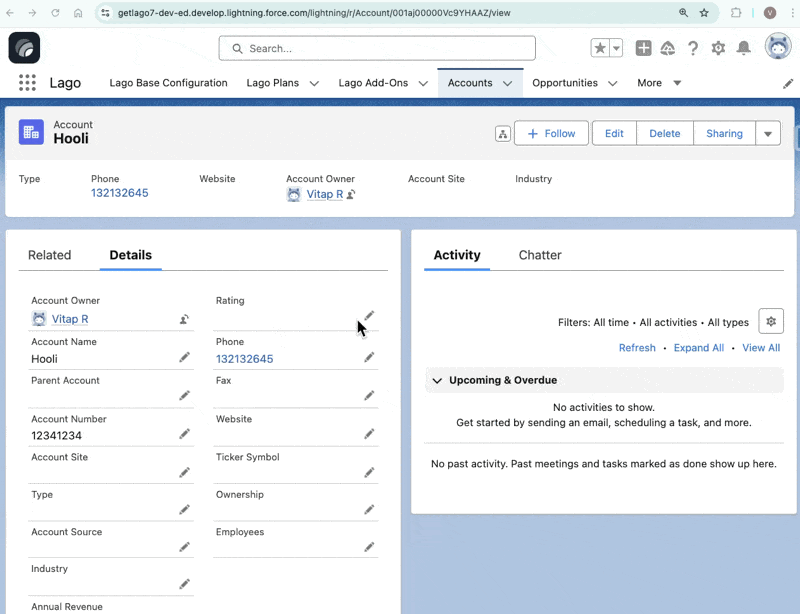Open the Opportunities tab
800x614 pixels.
[x=565, y=83]
